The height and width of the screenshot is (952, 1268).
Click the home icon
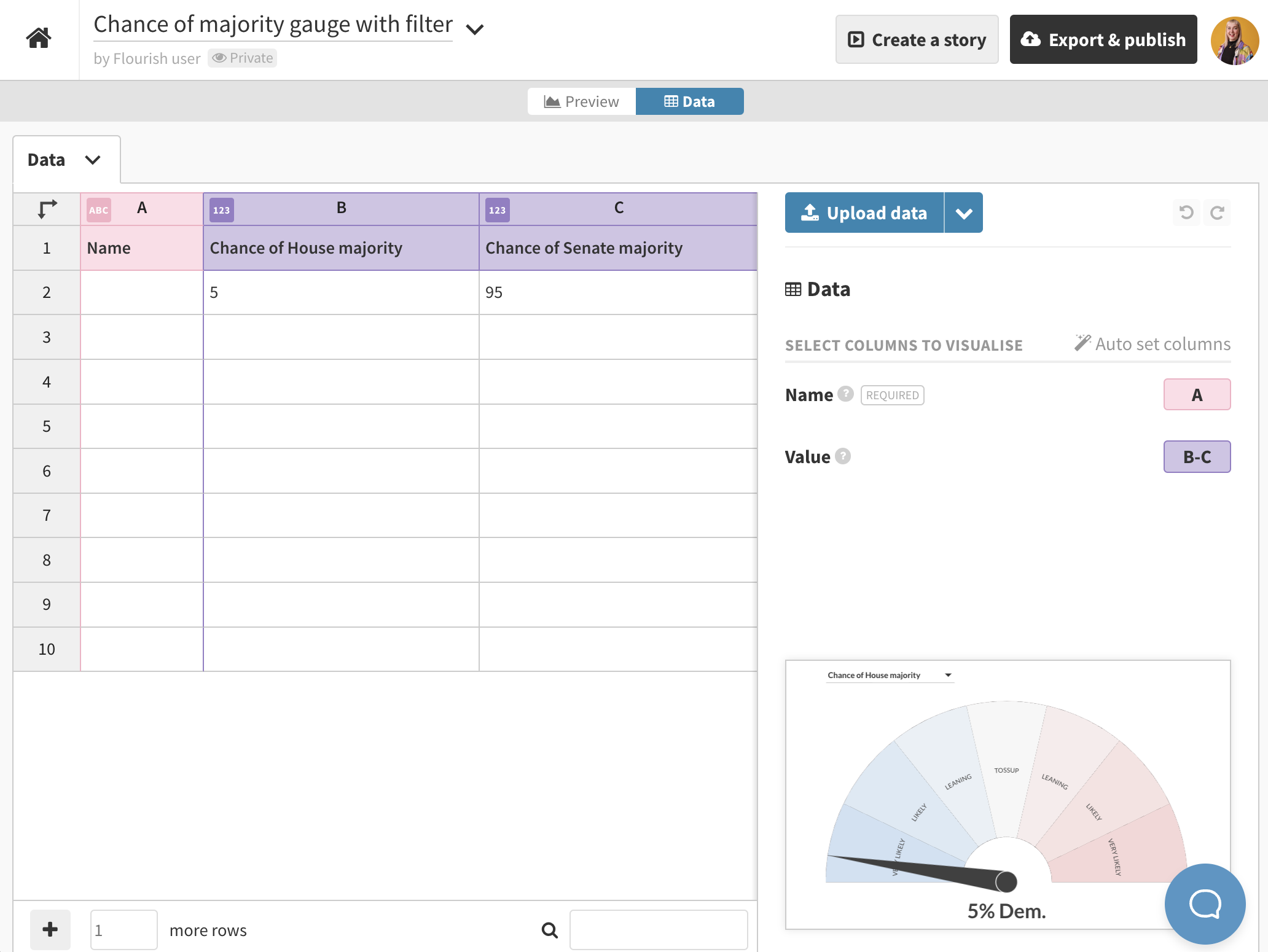click(x=39, y=38)
